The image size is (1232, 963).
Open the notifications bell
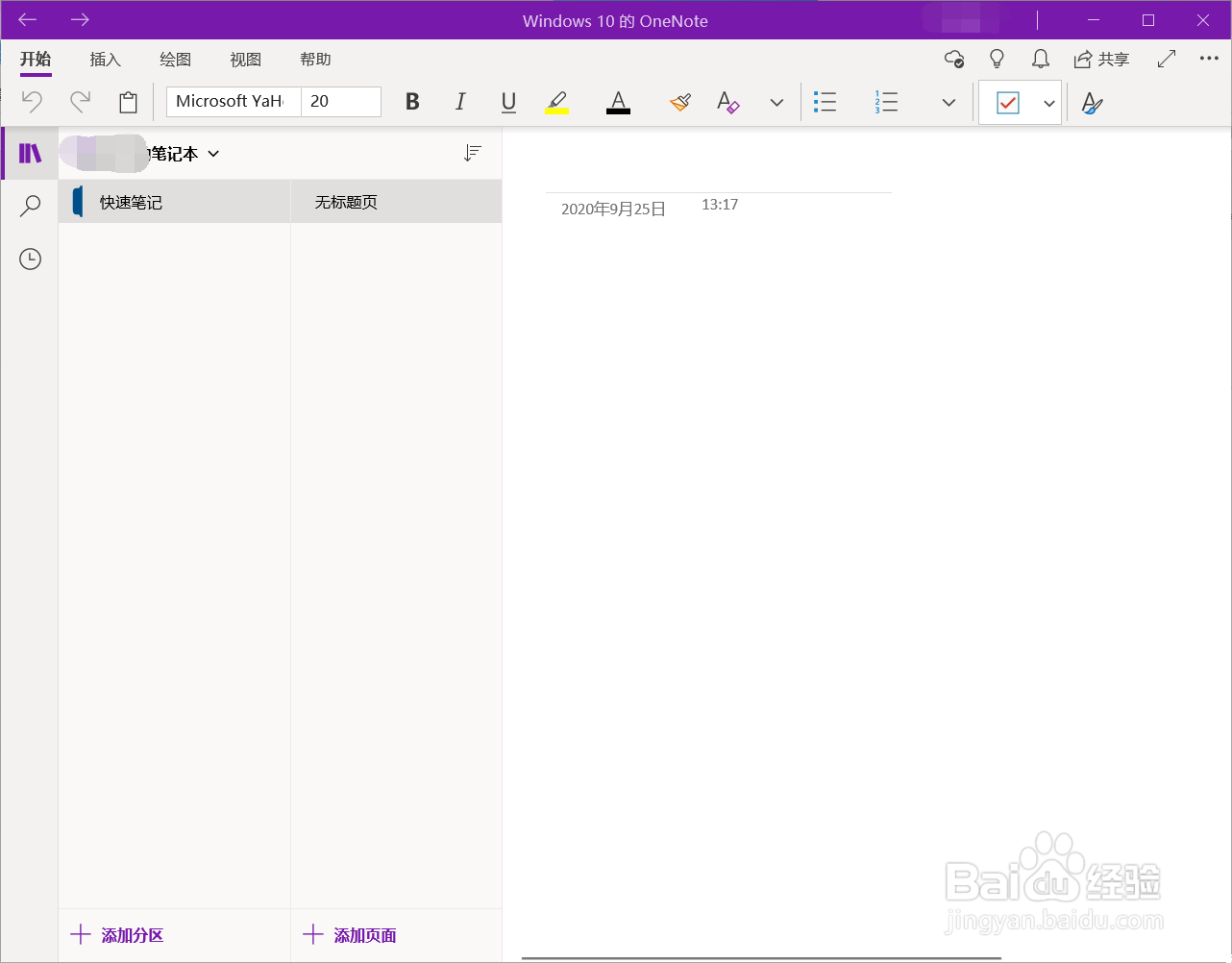point(1040,60)
